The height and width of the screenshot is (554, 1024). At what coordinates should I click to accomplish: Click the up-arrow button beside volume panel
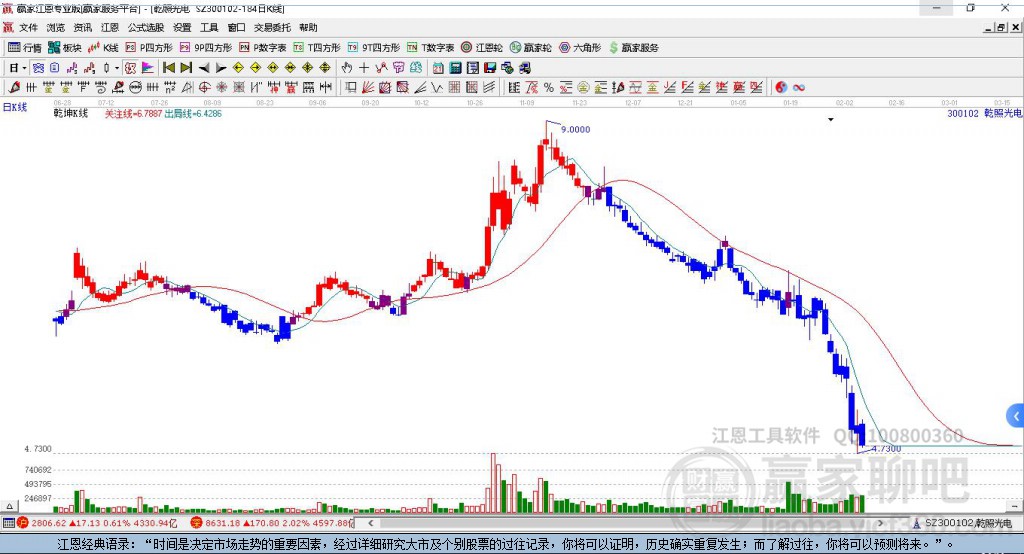pyautogui.click(x=9, y=506)
